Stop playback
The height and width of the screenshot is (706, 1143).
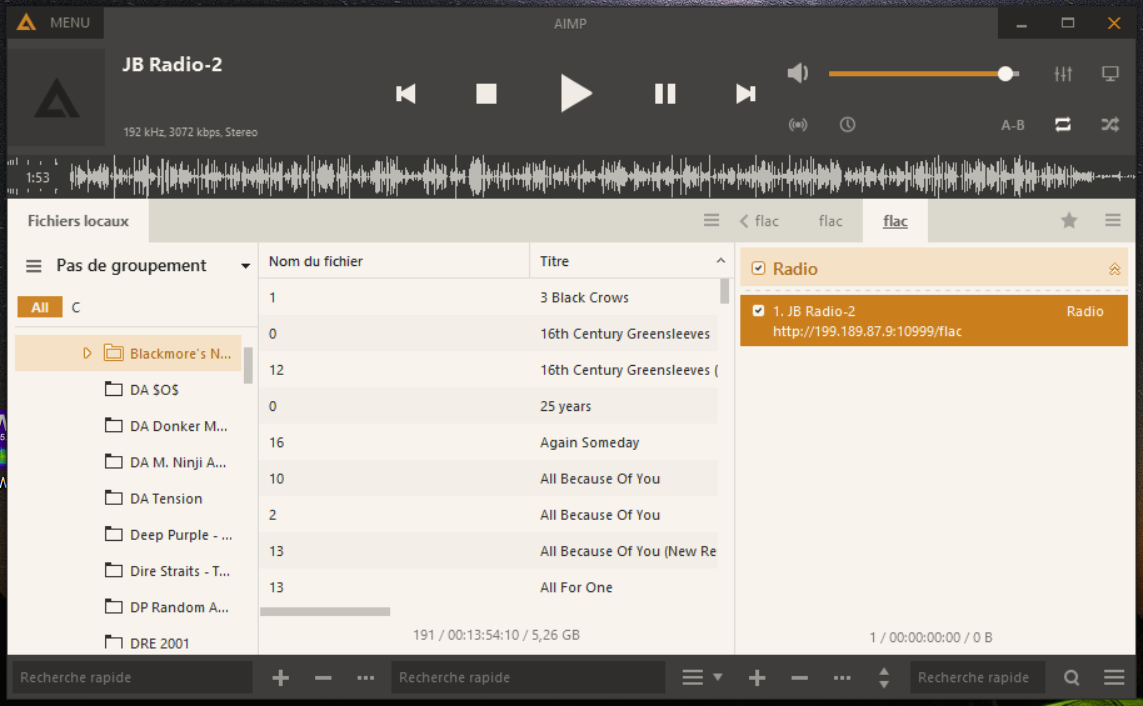(x=486, y=94)
